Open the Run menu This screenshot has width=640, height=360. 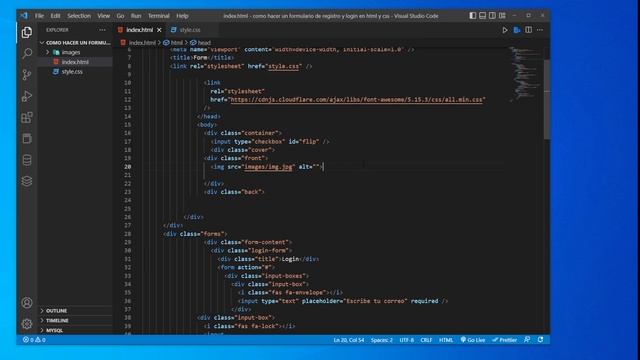pos(136,16)
